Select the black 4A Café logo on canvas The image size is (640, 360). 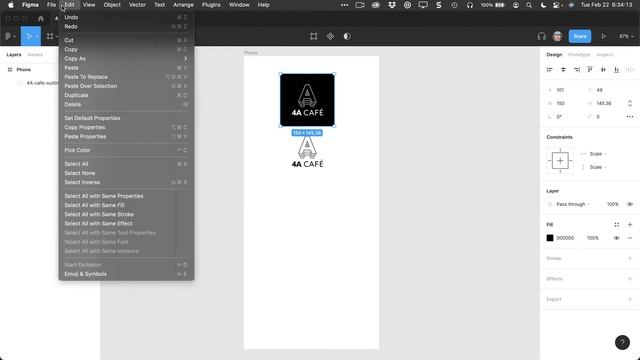tap(307, 100)
